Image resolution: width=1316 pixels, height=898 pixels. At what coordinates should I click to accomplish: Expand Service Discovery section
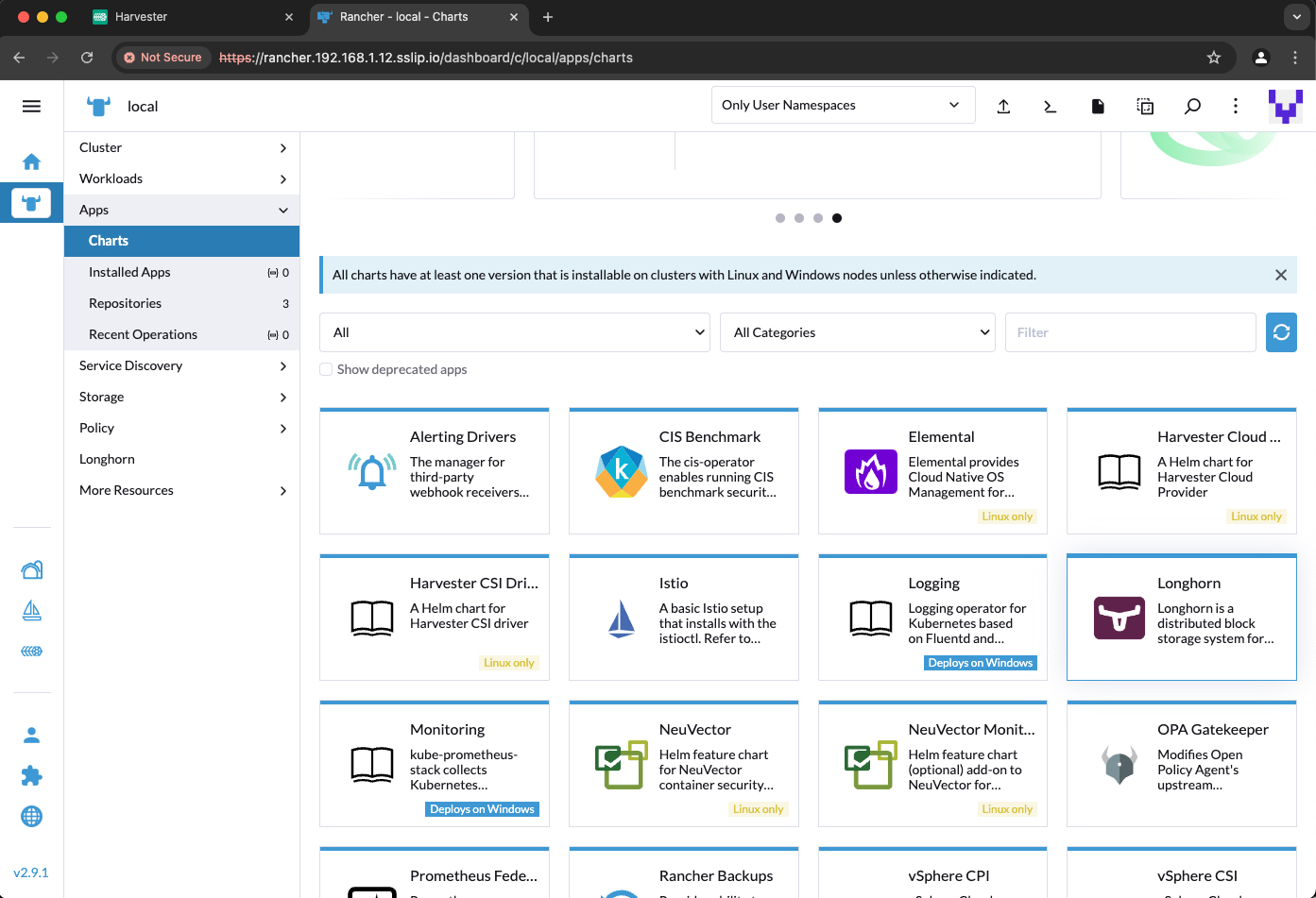[182, 365]
